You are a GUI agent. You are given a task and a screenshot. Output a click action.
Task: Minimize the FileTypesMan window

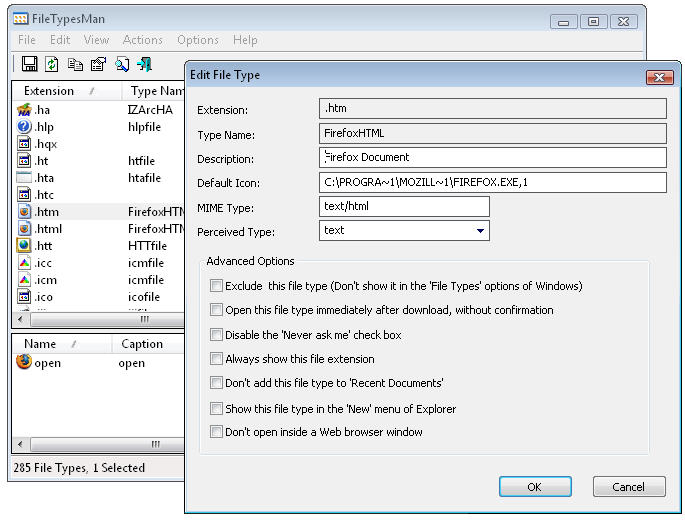tap(564, 22)
